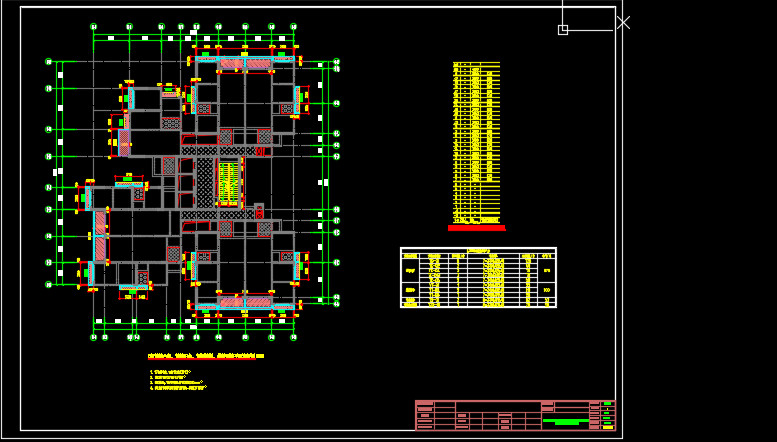
Task: Select the red-underlined drawing title below the plan
Action: (x=206, y=356)
